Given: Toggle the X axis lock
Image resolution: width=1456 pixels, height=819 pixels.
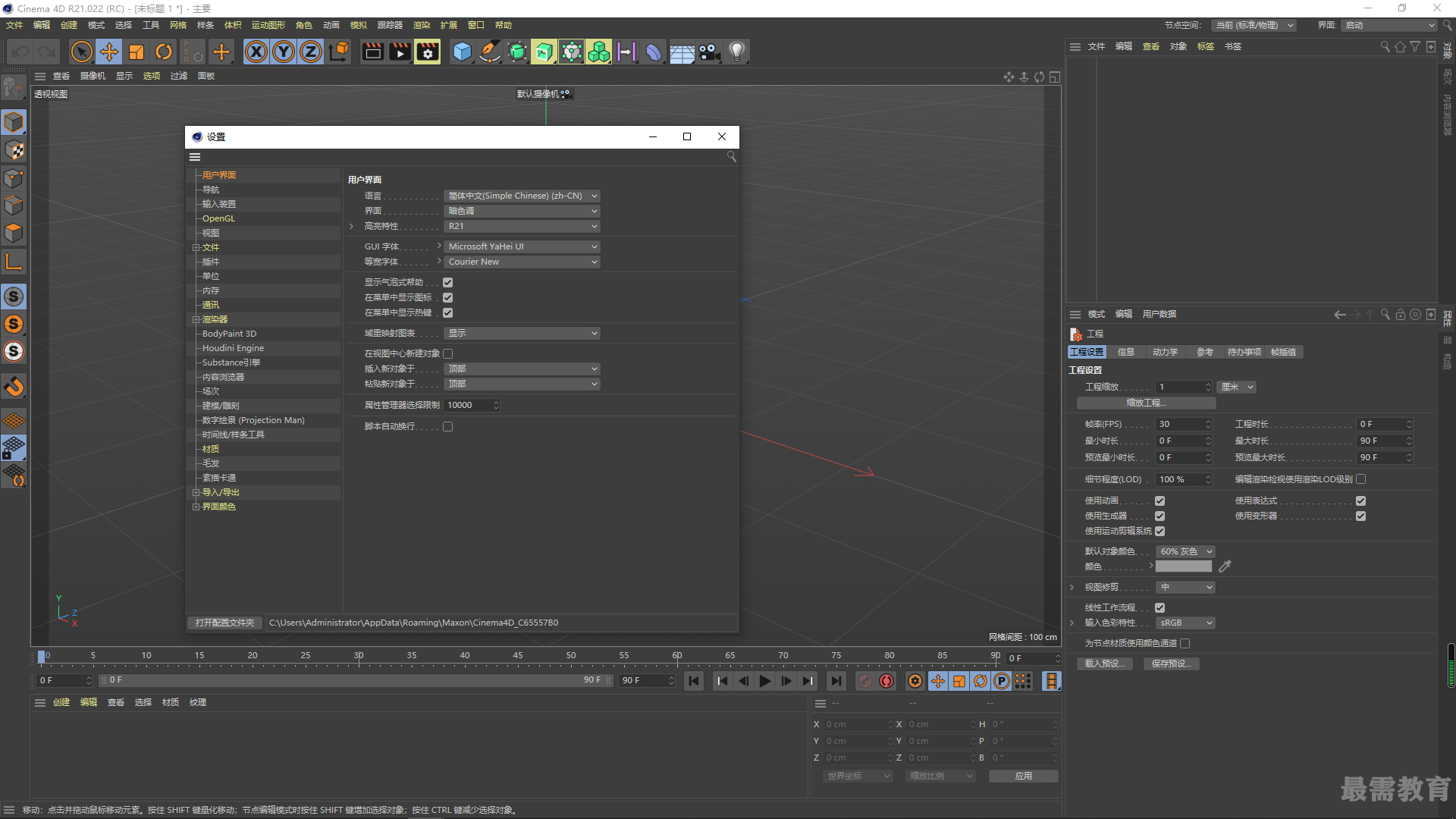Looking at the screenshot, I should 256,52.
